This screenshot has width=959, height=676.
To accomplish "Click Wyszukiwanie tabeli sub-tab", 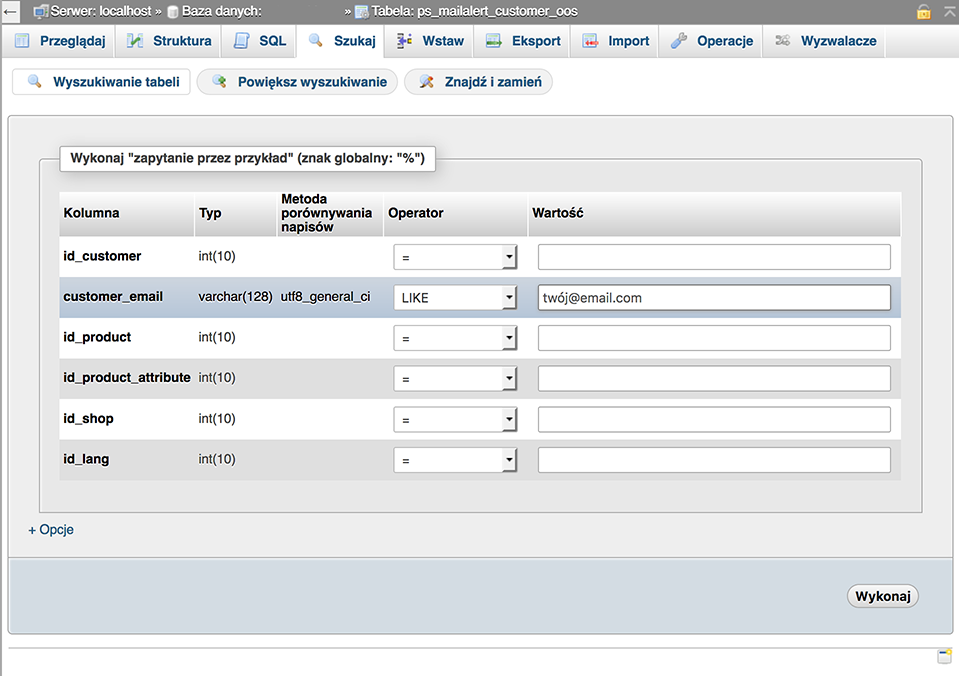I will pos(102,82).
